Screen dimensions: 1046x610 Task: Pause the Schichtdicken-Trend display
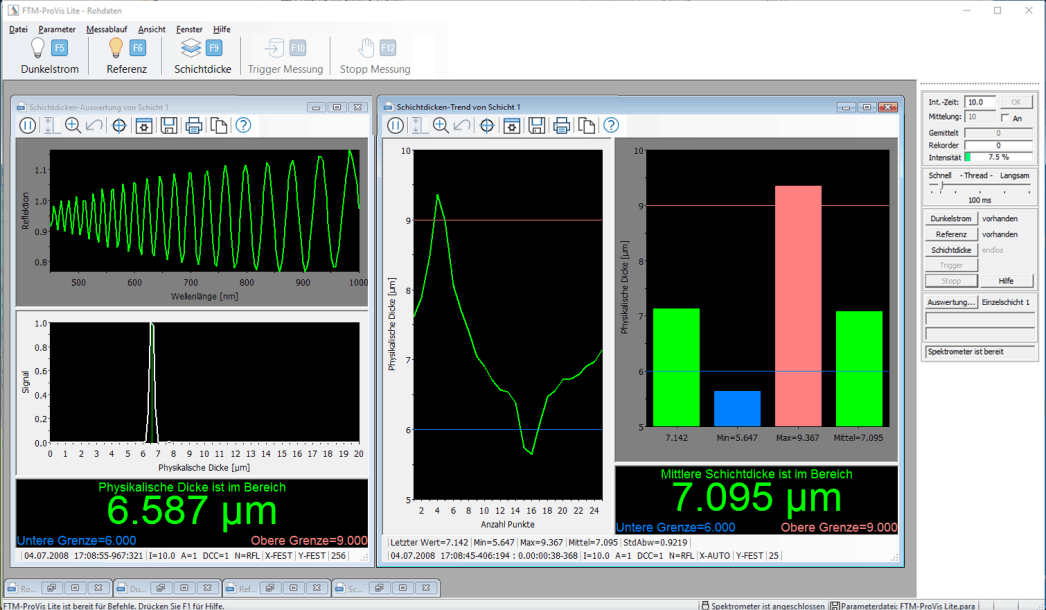(x=395, y=125)
